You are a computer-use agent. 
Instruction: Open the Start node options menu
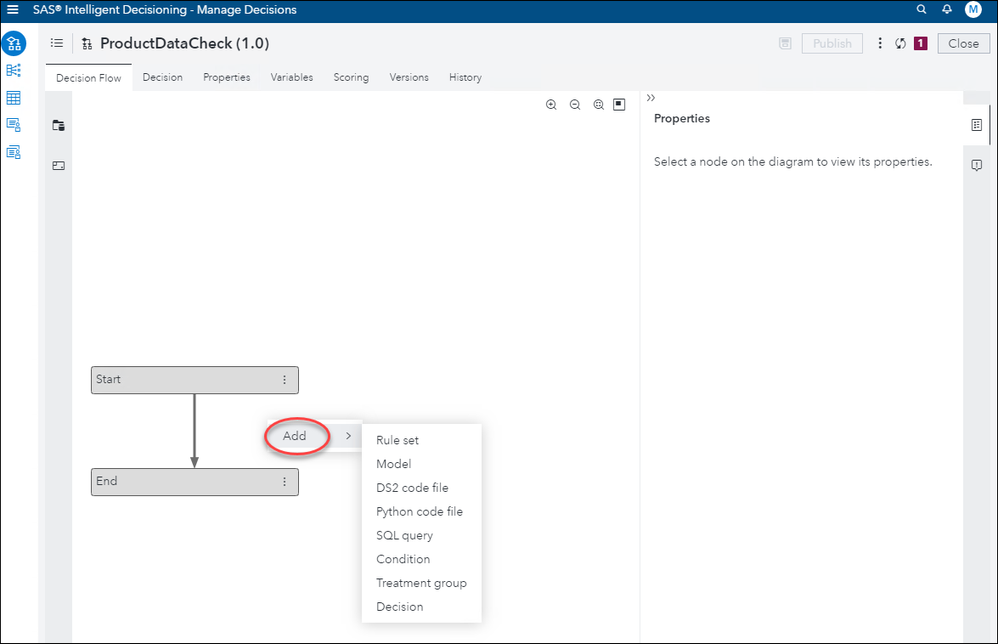pyautogui.click(x=285, y=380)
